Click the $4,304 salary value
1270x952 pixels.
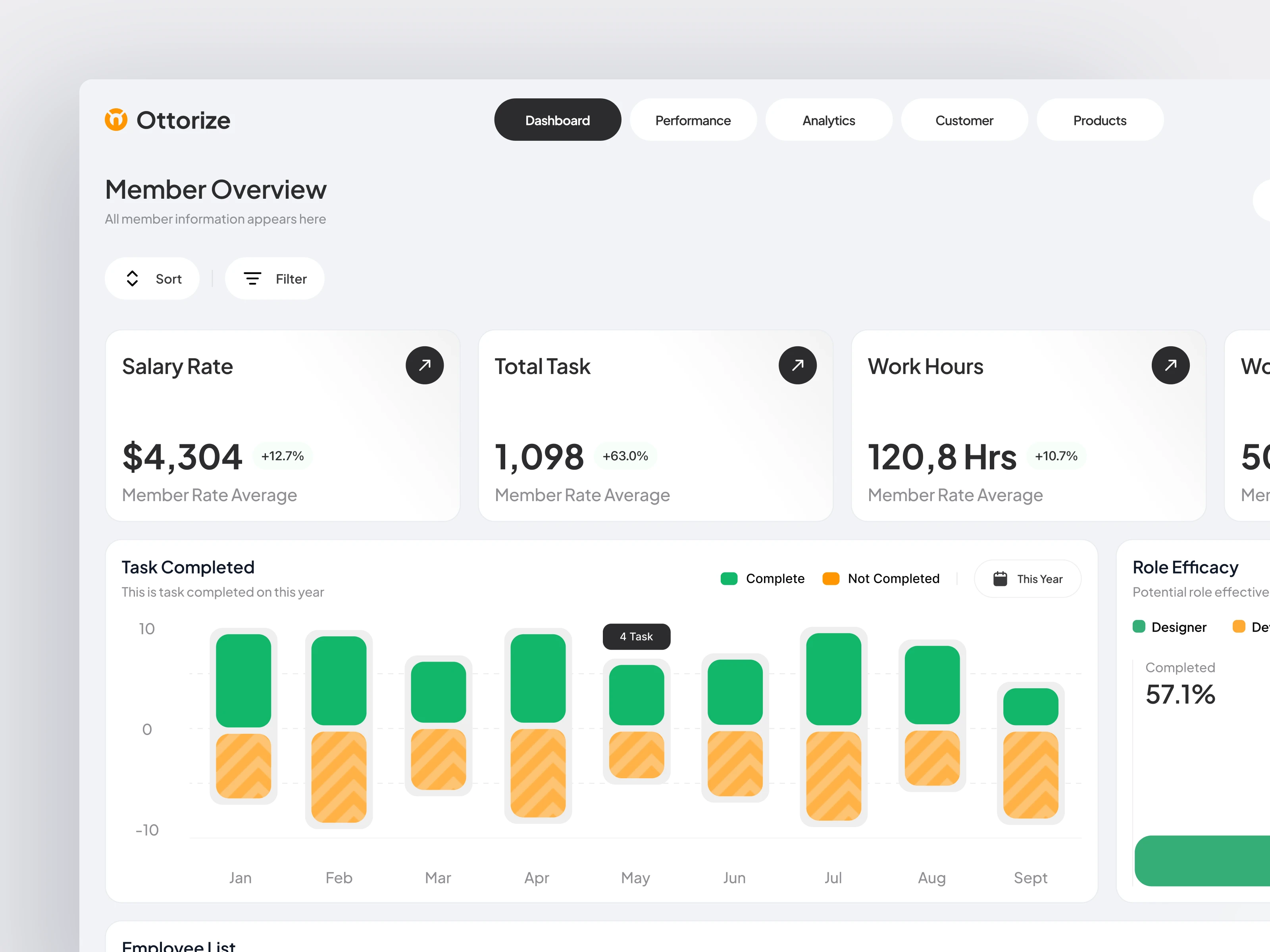182,457
